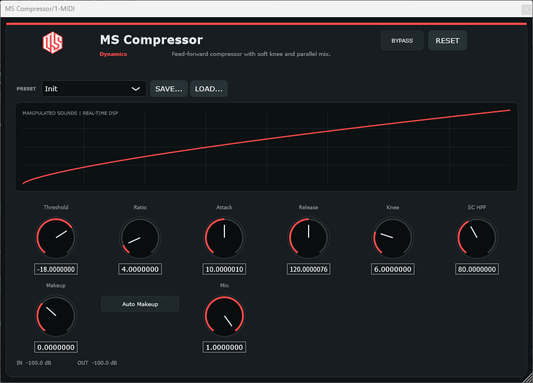Select the Release value field 120.0000076

308,269
